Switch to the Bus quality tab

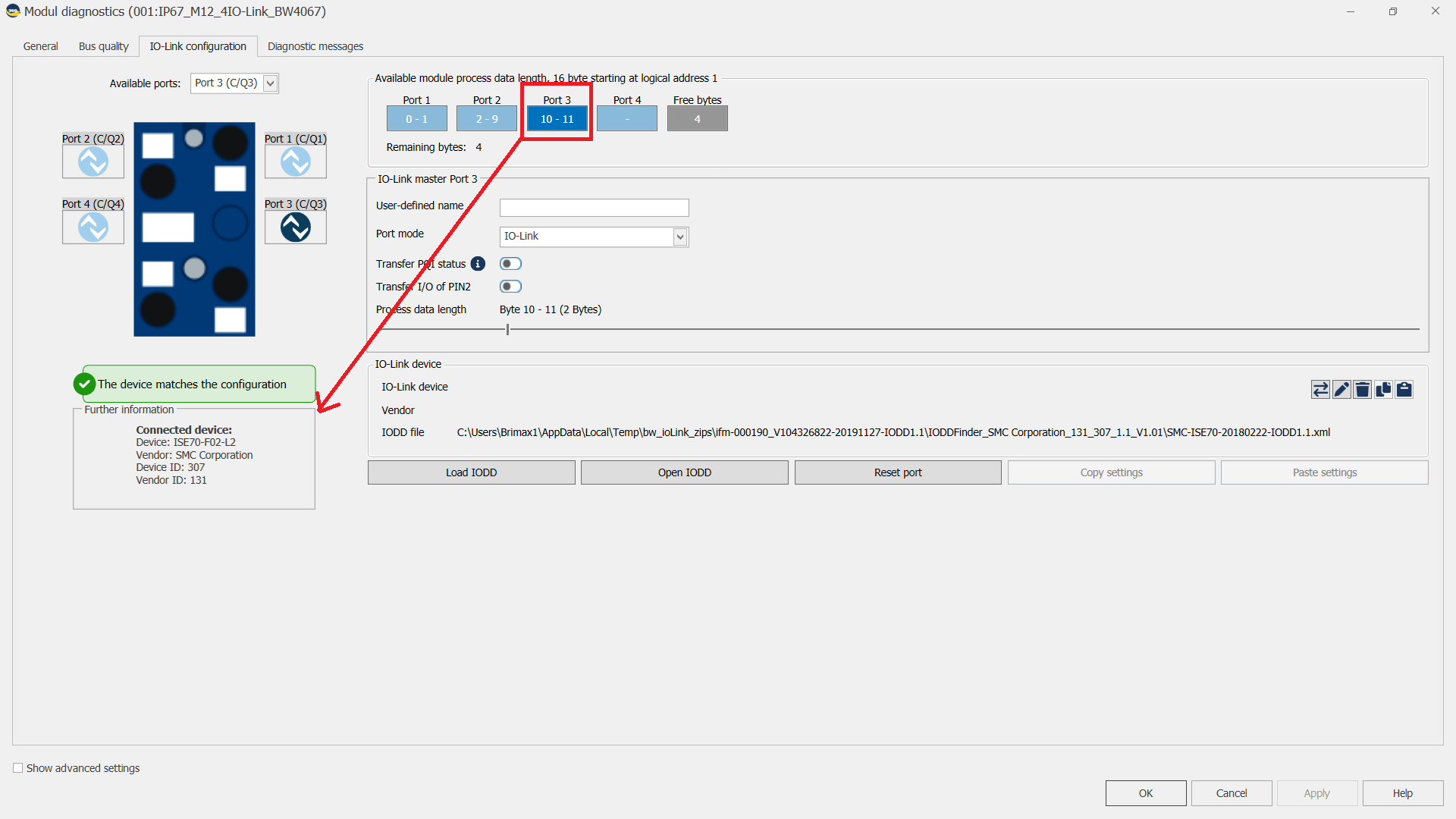pos(104,46)
